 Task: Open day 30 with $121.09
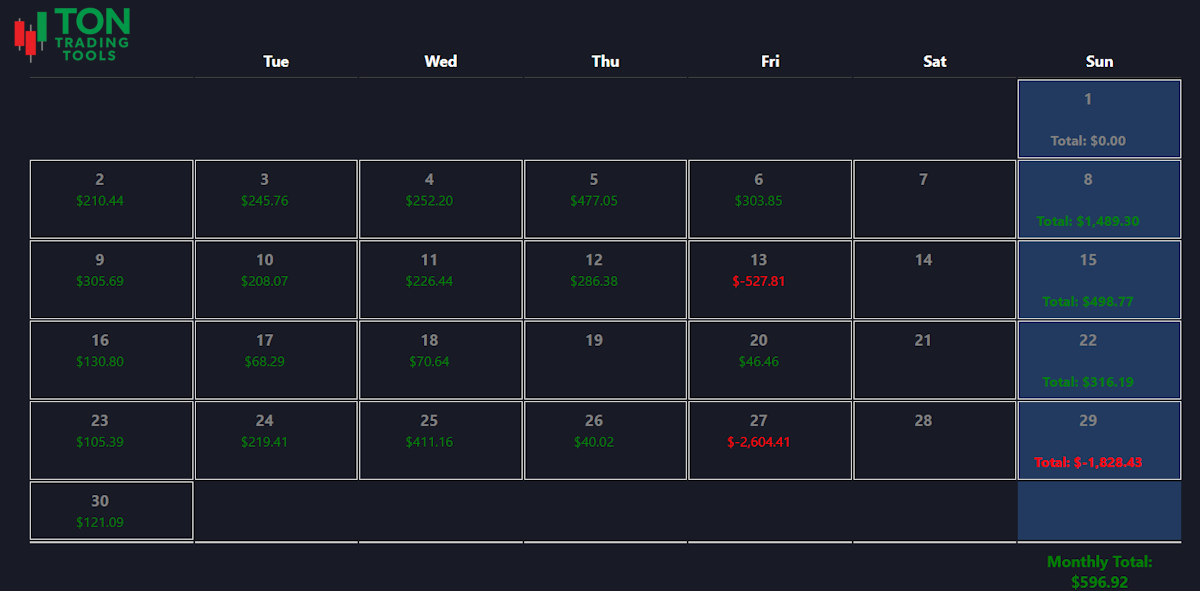click(x=111, y=510)
